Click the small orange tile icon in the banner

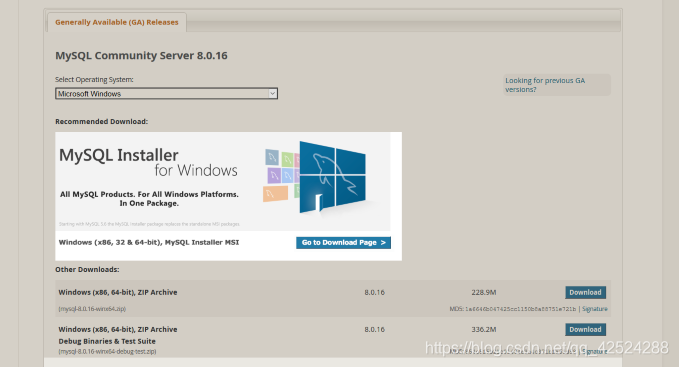click(x=275, y=193)
